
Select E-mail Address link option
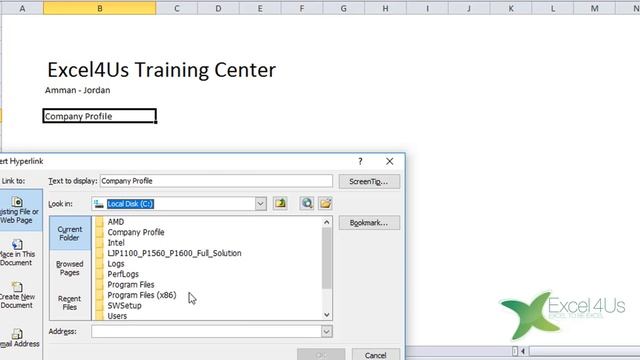pos(19,338)
